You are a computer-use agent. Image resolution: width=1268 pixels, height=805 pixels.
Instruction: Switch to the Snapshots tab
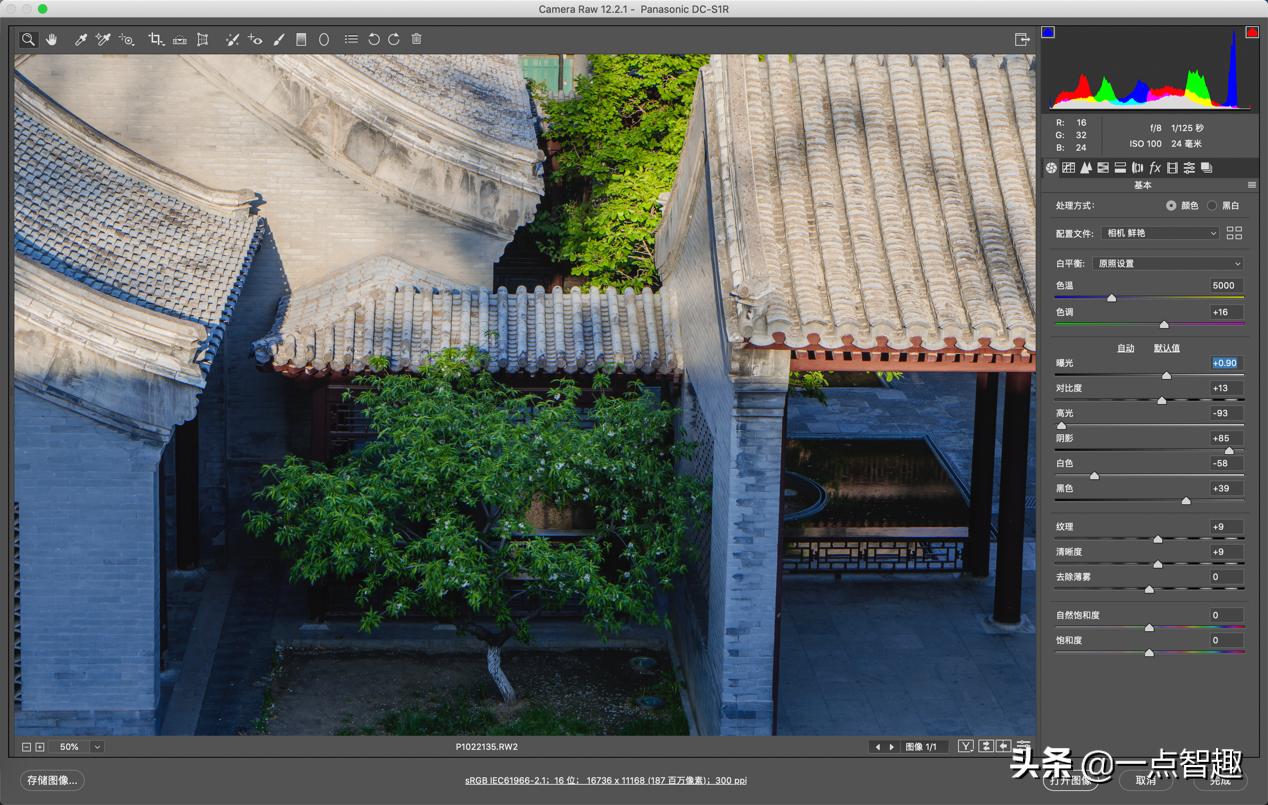click(x=1206, y=168)
